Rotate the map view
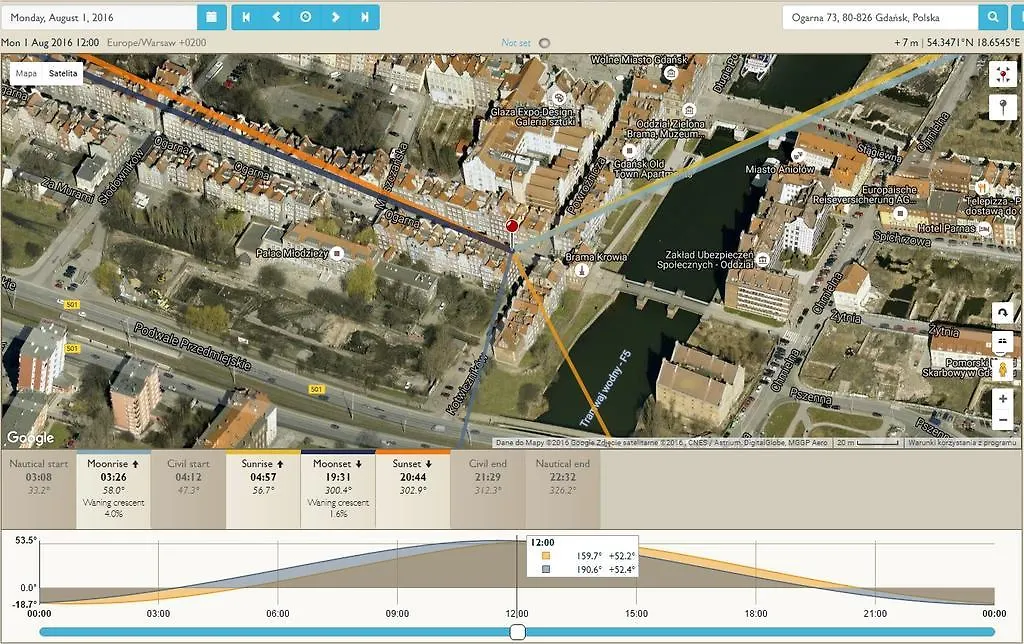This screenshot has height=644, width=1024. 1002,314
